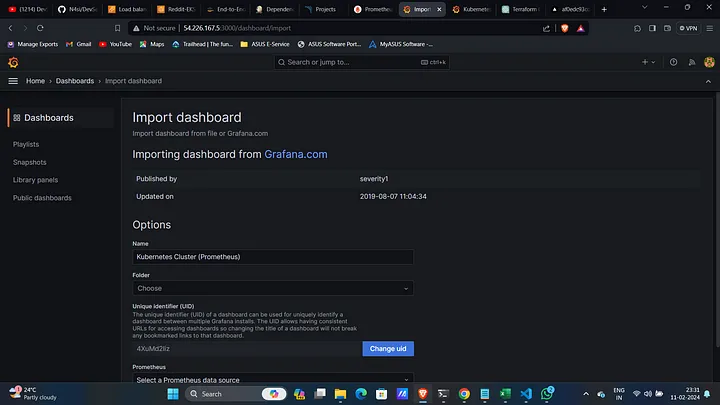Click the add new plus icon
The width and height of the screenshot is (720, 405).
coord(648,62)
